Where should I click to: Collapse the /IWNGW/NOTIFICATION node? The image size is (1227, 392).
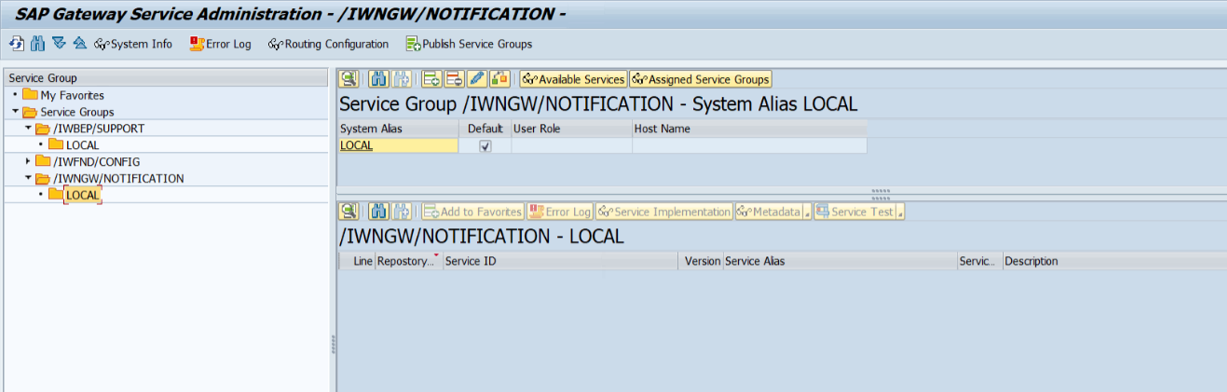click(x=28, y=178)
